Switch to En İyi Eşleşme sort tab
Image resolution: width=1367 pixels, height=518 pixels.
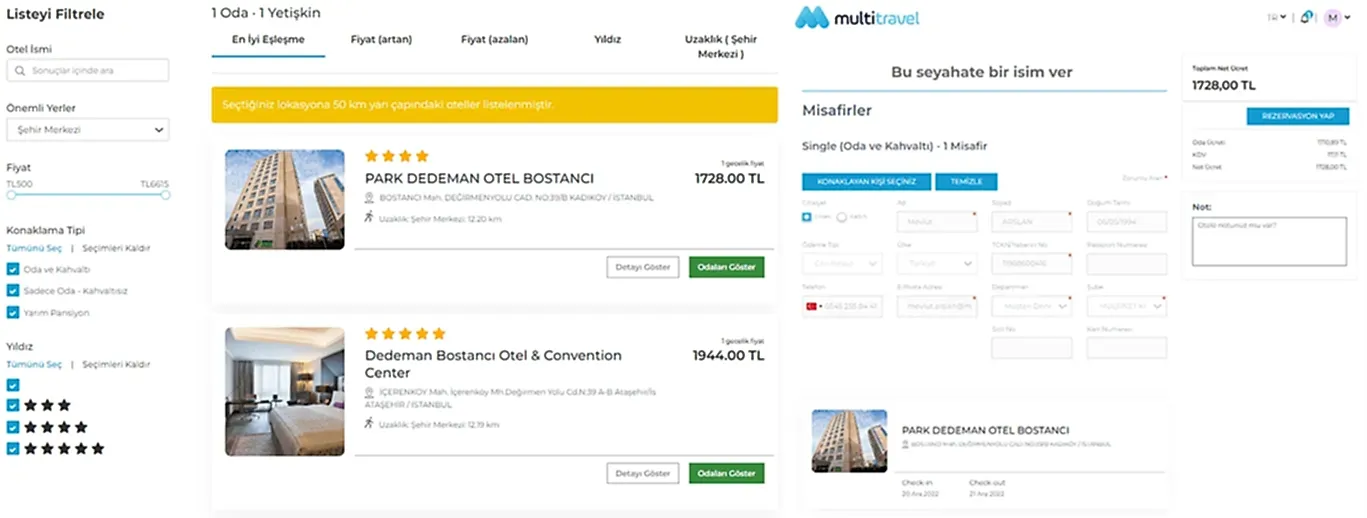click(x=268, y=40)
